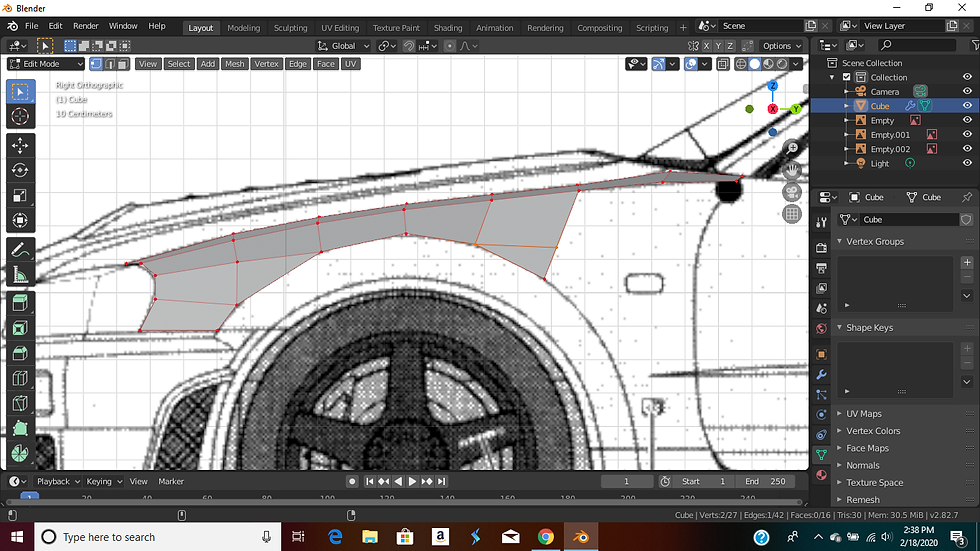This screenshot has height=551, width=980.
Task: Switch to the UV Editing workspace tab
Action: (x=340, y=27)
